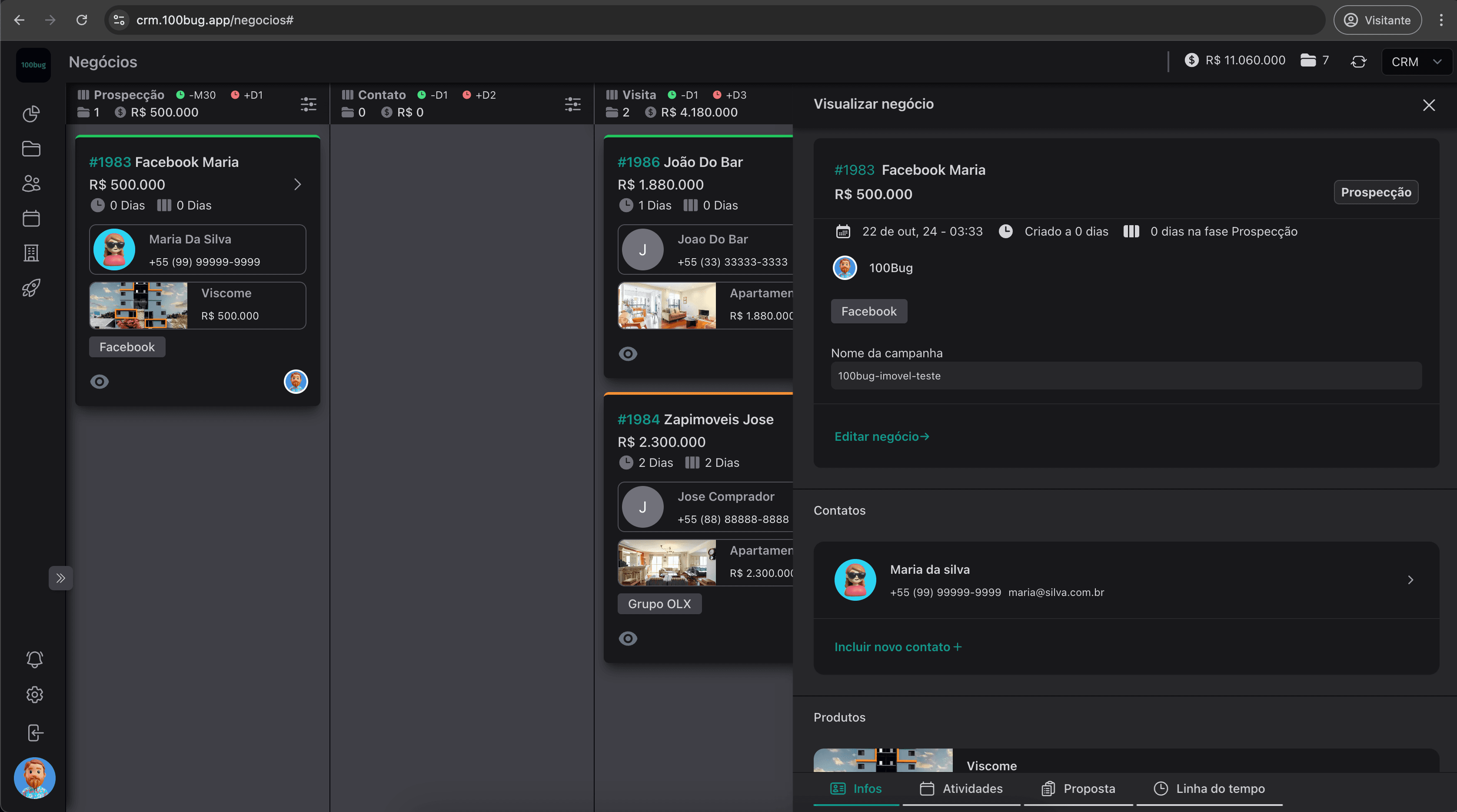The width and height of the screenshot is (1457, 812).
Task: Toggle eye icon on Zapimoveis Jose card
Action: 628,639
